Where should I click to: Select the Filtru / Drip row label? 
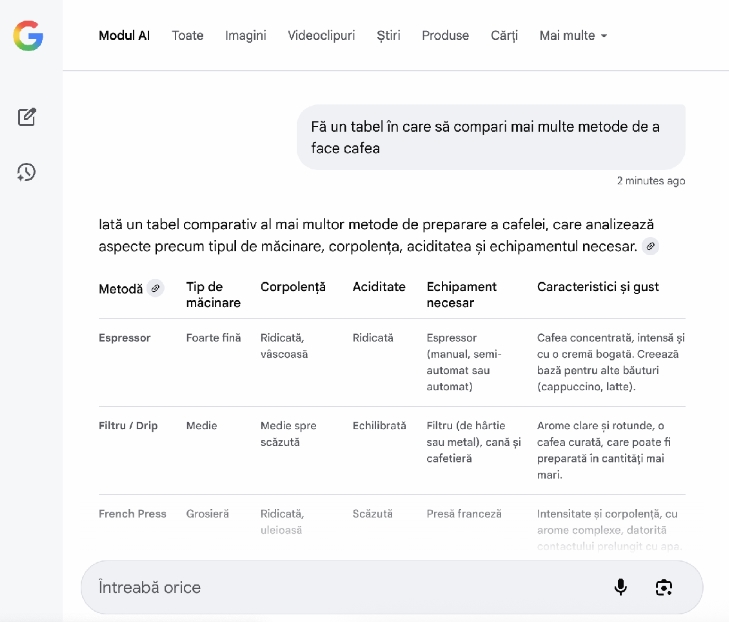[128, 426]
